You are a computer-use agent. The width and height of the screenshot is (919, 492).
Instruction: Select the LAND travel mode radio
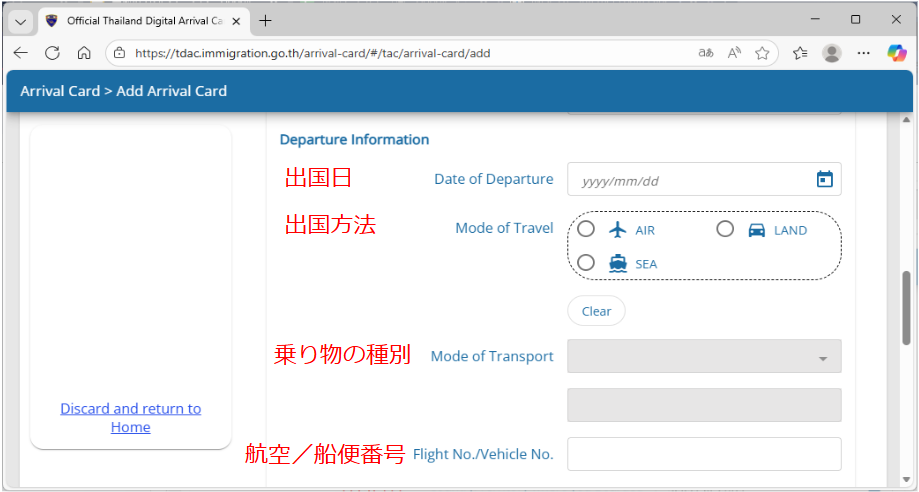(x=726, y=229)
